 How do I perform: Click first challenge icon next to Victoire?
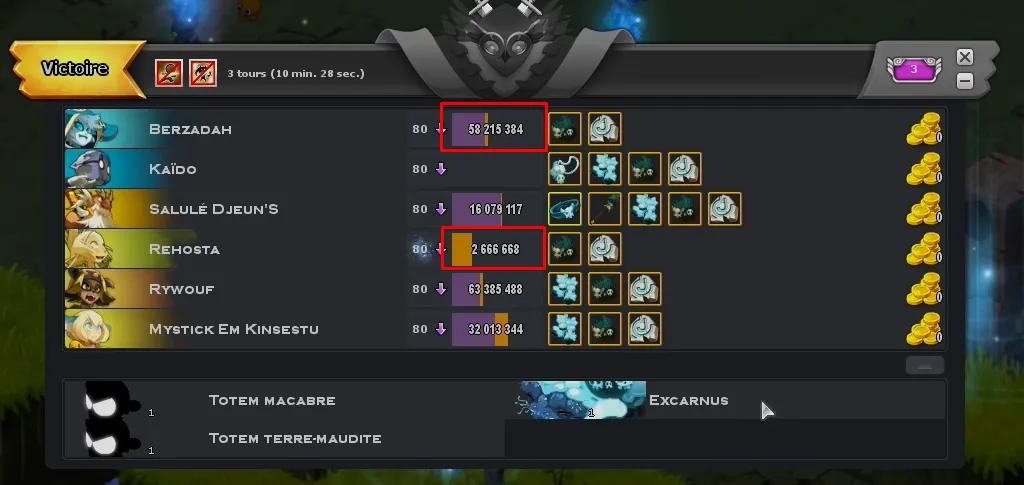168,72
